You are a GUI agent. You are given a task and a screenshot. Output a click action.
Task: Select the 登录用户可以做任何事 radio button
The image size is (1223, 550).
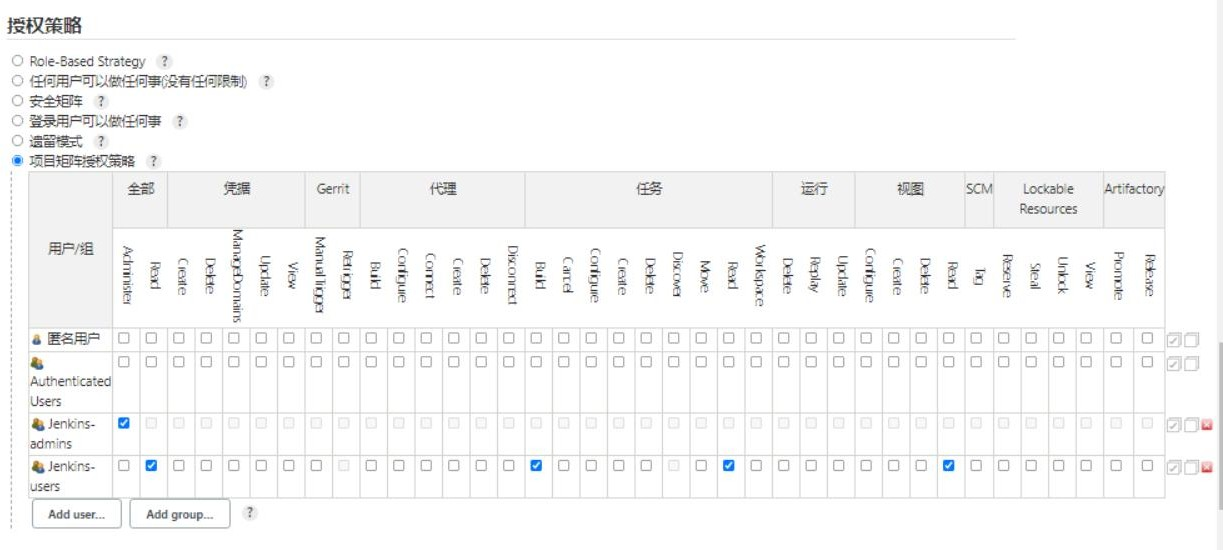[17, 121]
